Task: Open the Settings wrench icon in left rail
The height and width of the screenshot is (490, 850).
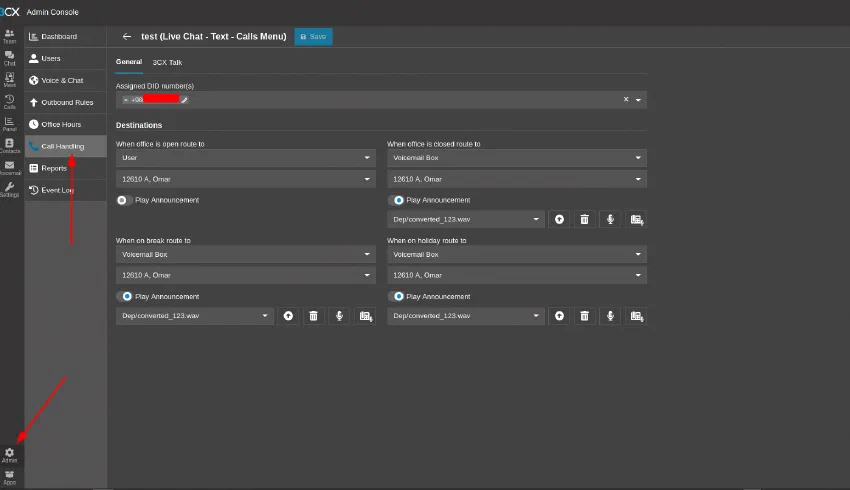Action: [x=9, y=190]
